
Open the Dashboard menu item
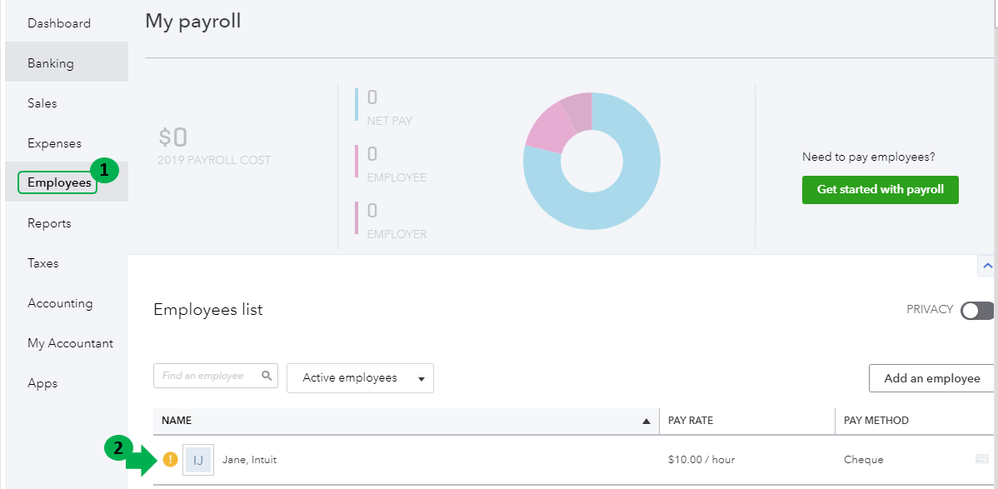(x=59, y=23)
